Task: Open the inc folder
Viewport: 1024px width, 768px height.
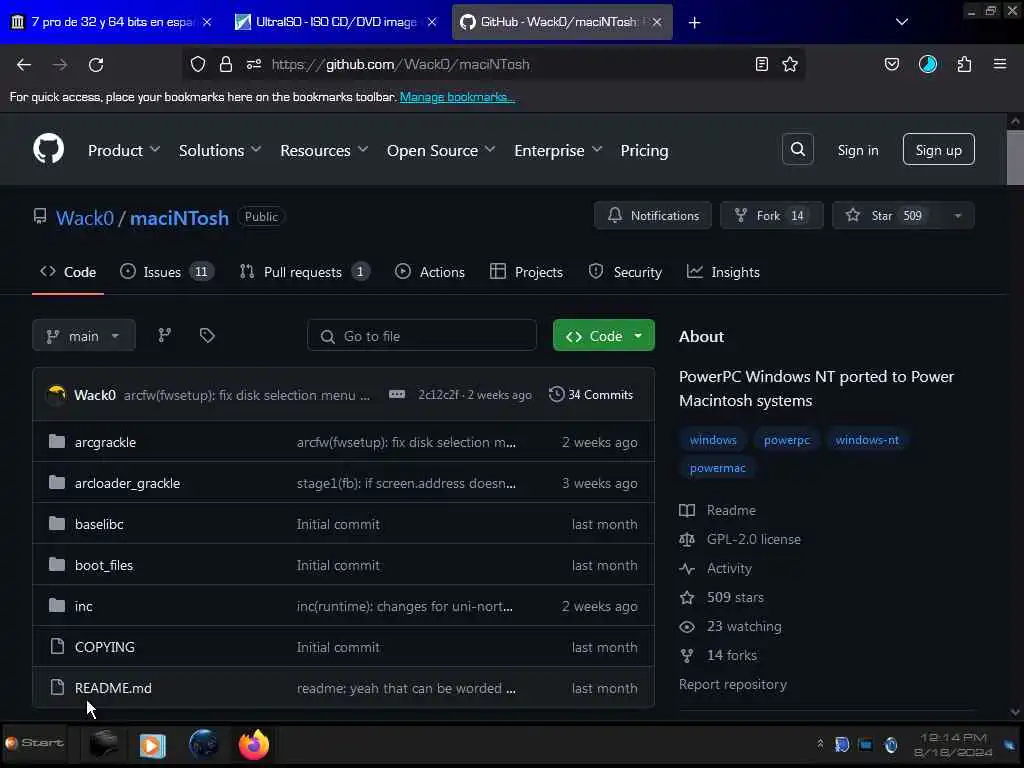Action: tap(84, 606)
